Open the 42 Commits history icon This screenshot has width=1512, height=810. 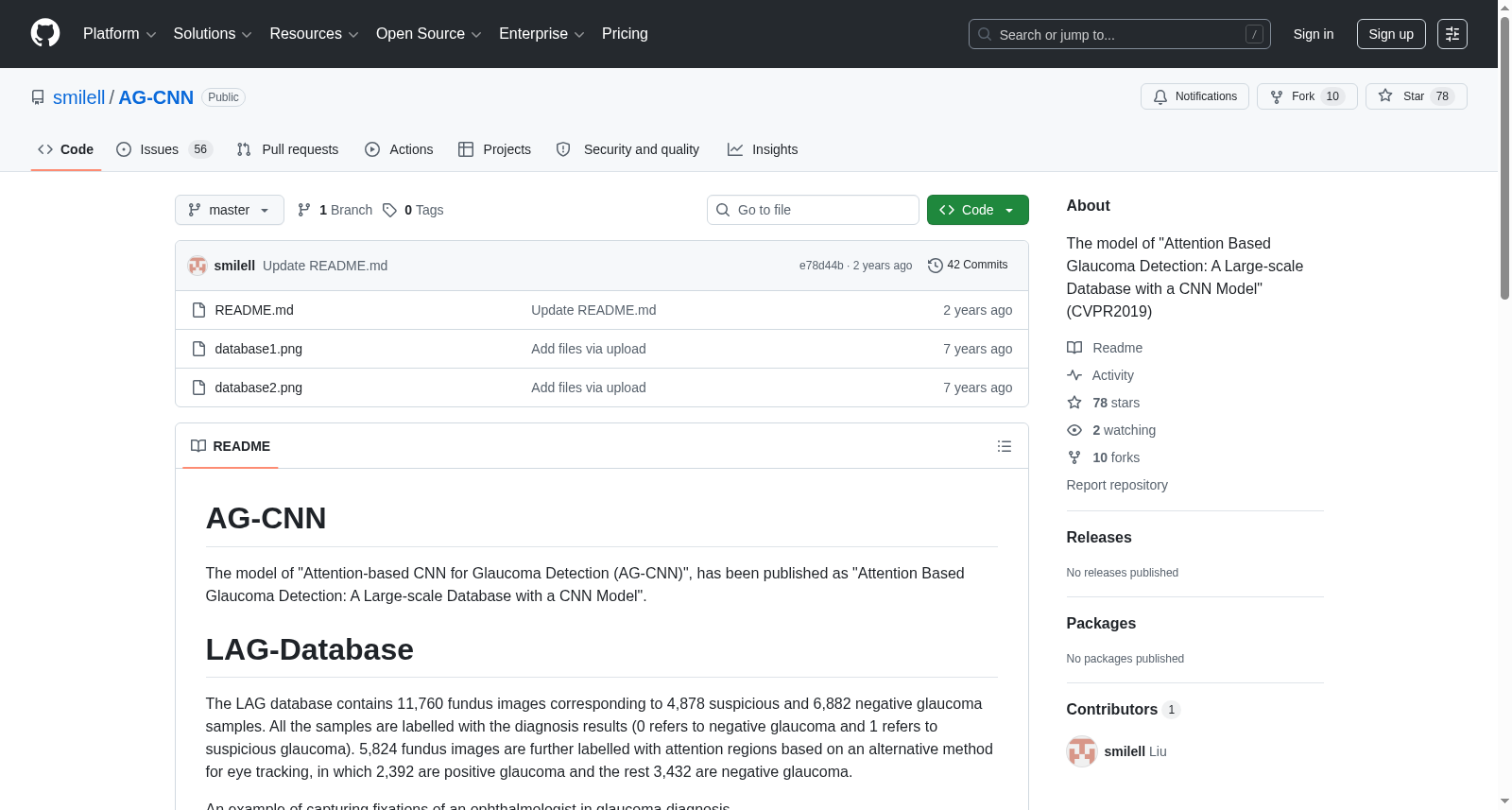[x=936, y=266]
